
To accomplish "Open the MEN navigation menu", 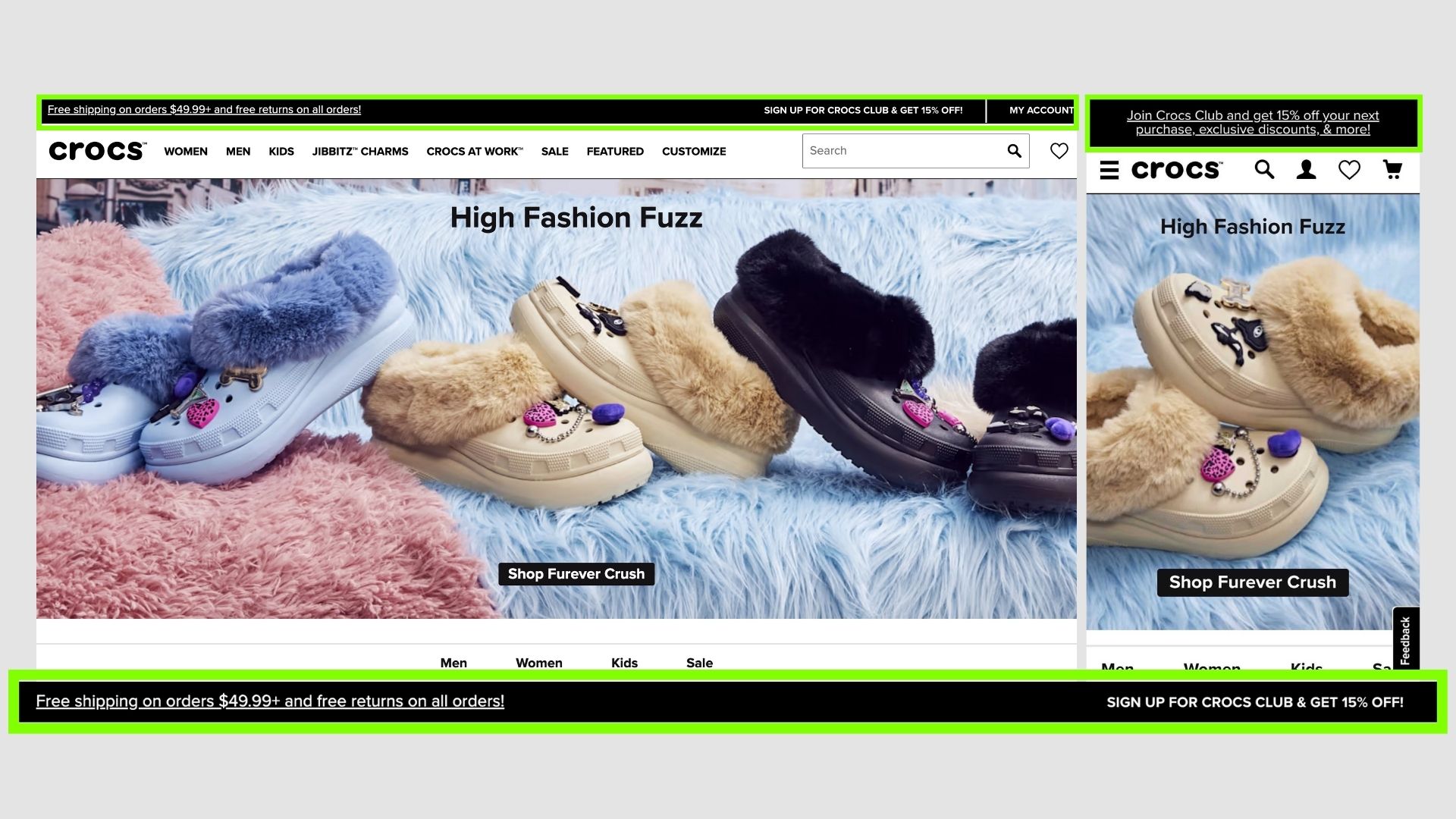I will point(238,152).
